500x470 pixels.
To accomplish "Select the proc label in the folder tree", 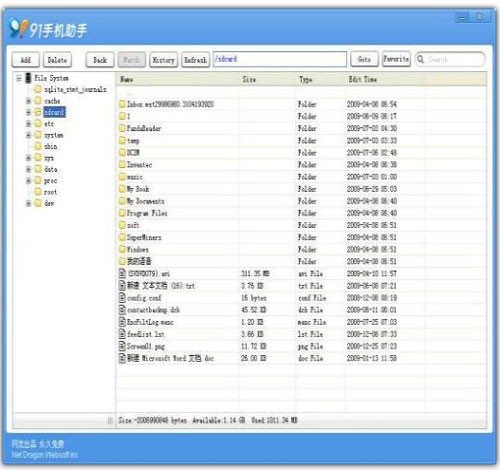I will tap(51, 181).
